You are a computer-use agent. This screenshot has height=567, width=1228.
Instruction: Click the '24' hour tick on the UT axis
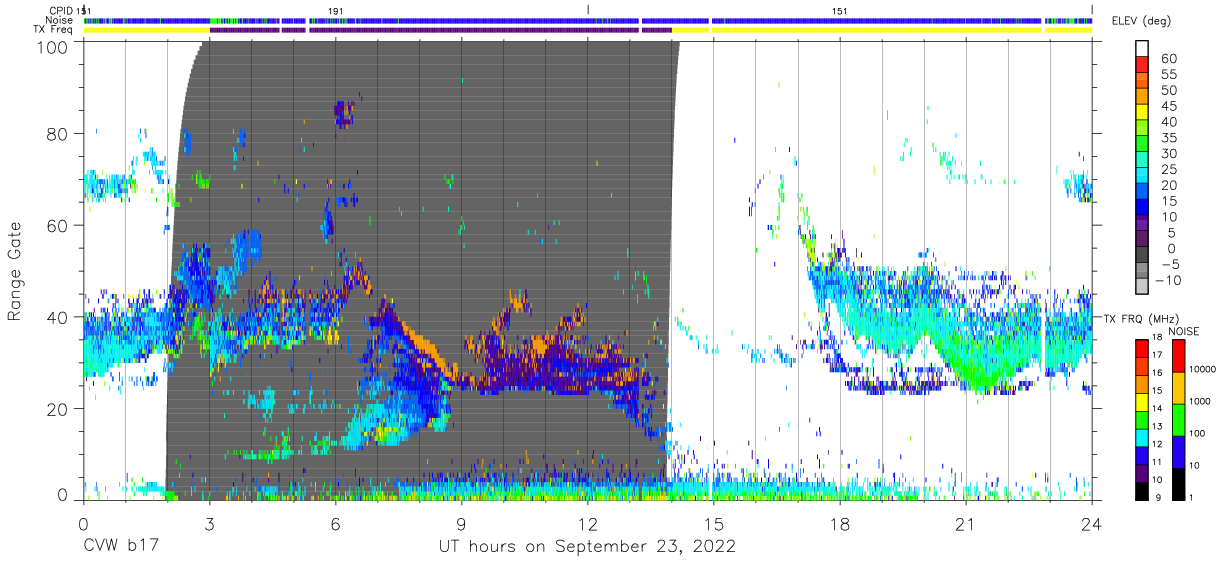point(1092,522)
